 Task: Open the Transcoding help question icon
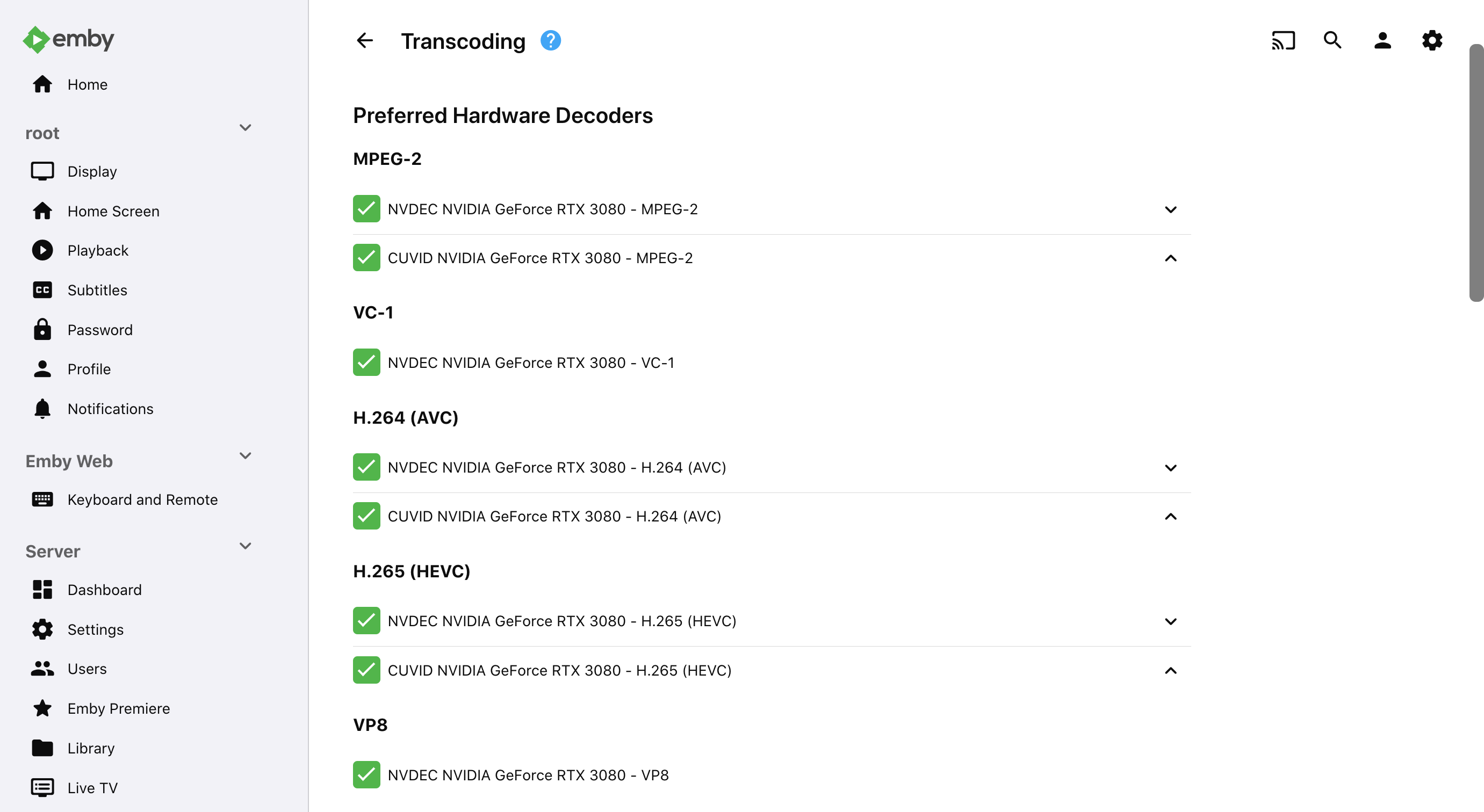coord(550,40)
